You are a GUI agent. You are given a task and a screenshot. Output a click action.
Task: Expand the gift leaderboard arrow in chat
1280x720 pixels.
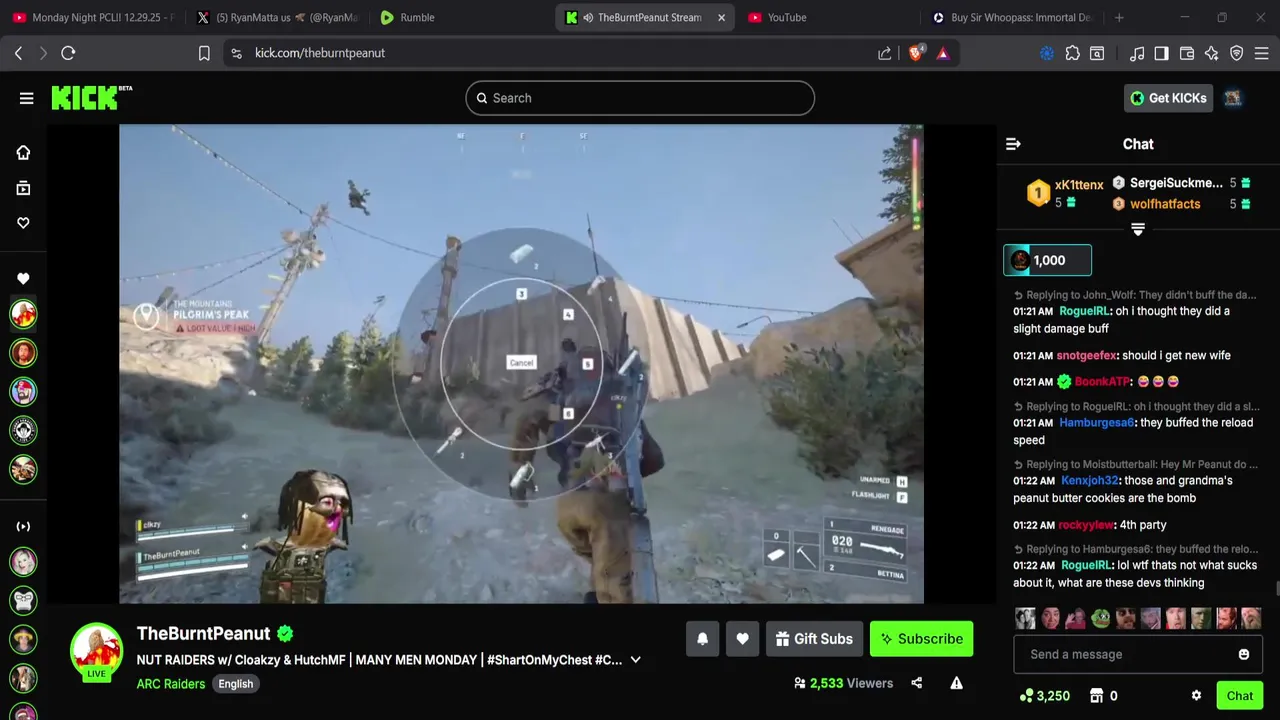[1138, 229]
